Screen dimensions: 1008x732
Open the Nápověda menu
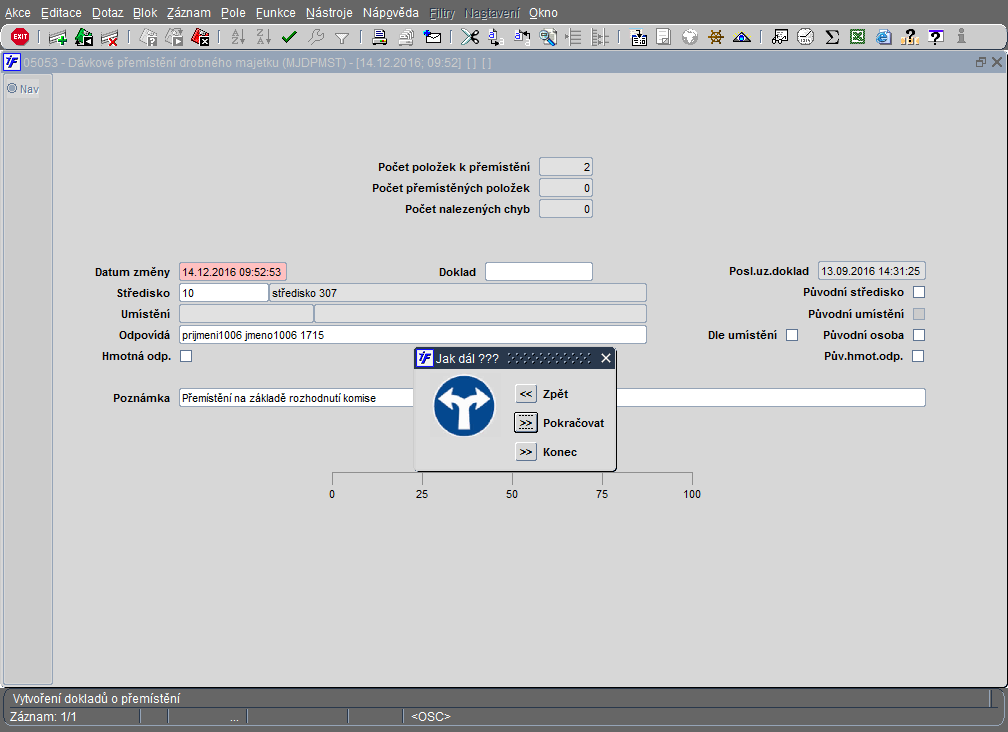click(x=390, y=13)
